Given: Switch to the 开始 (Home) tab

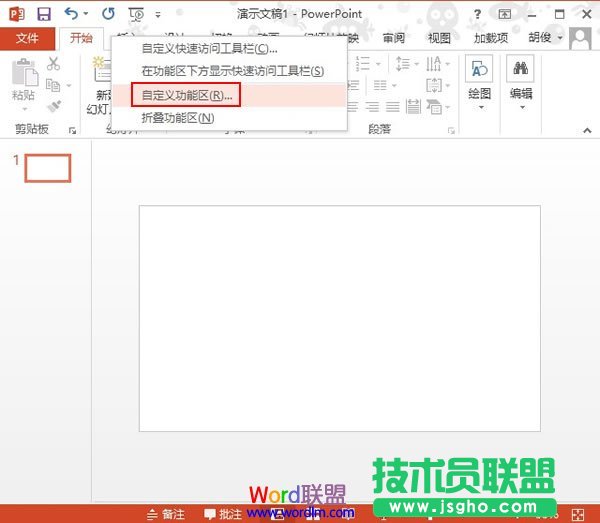Looking at the screenshot, I should point(81,38).
